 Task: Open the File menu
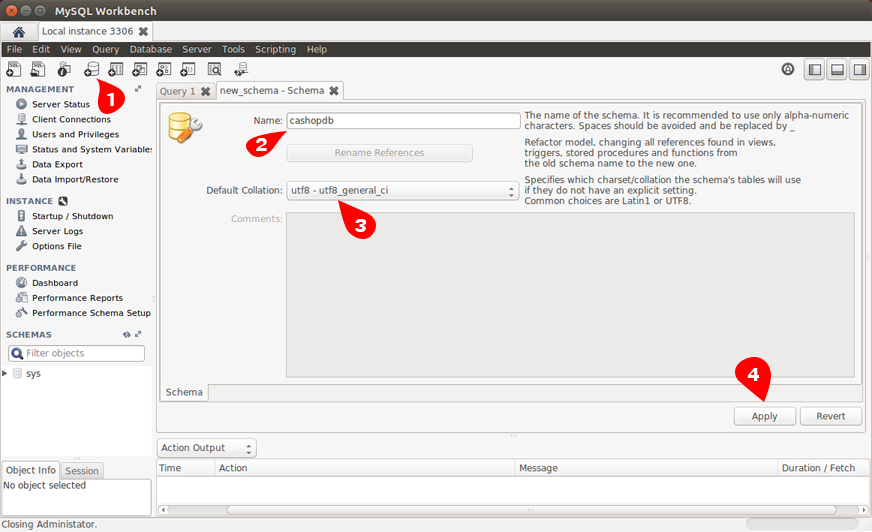pos(14,49)
